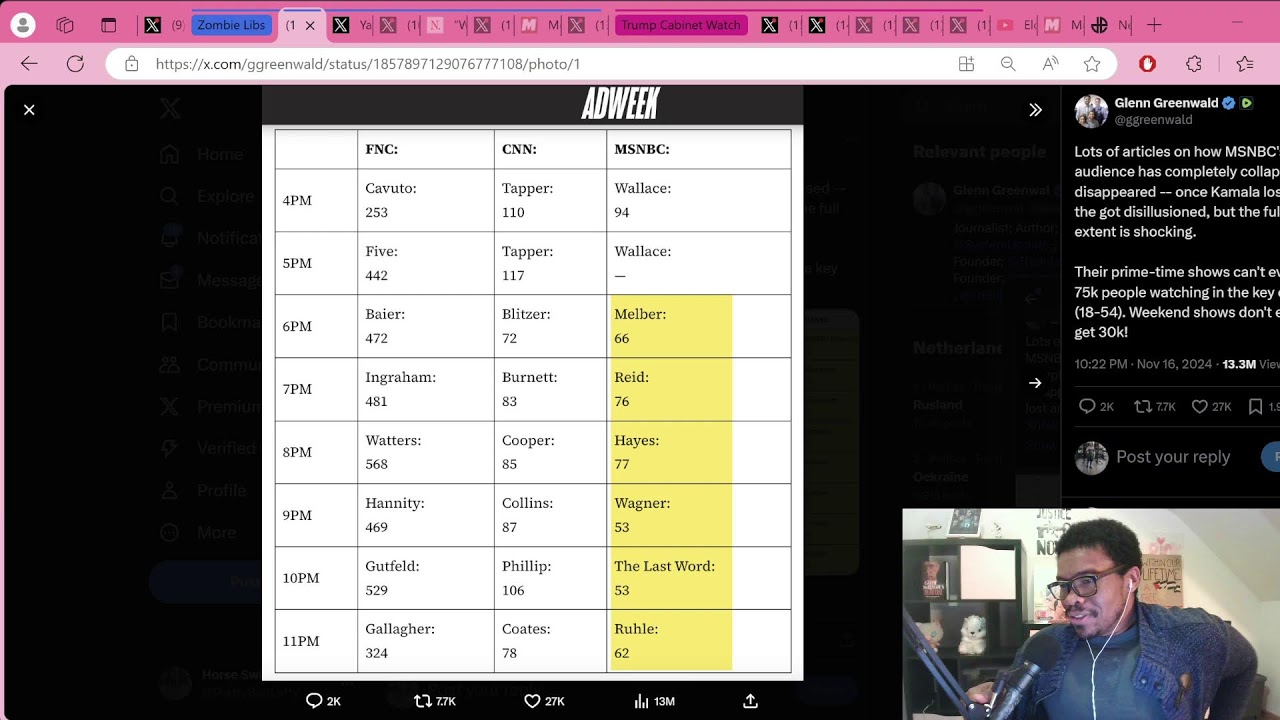1280x720 pixels.
Task: Click the 13.3M views count
Action: point(1249,364)
